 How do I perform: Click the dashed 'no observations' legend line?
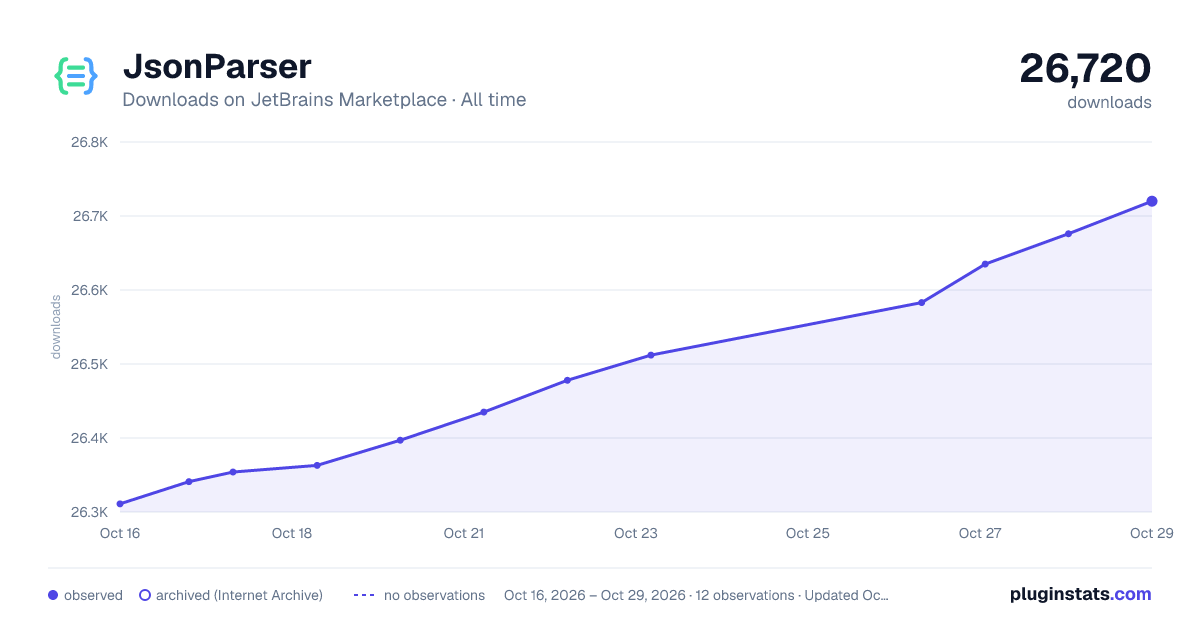coord(364,595)
